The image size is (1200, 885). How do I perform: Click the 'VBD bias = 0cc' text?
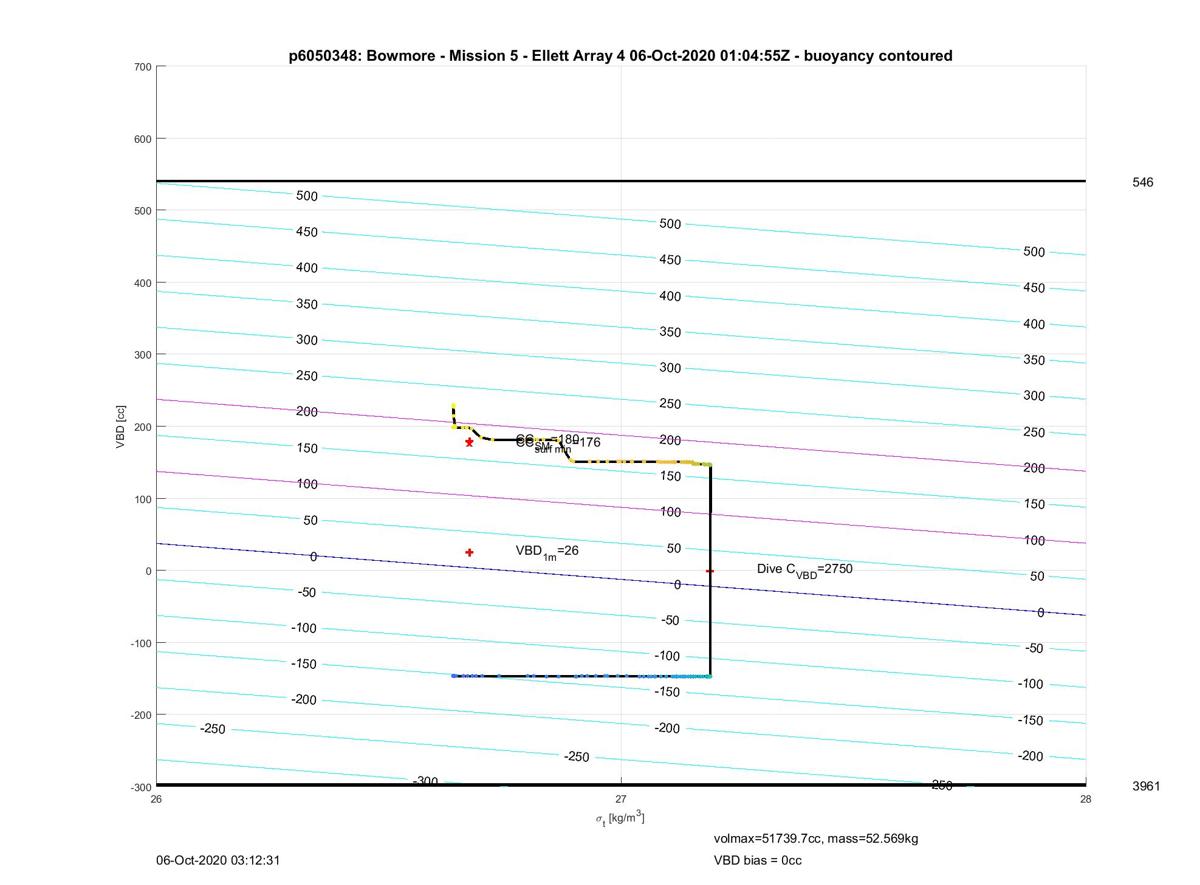pyautogui.click(x=757, y=860)
